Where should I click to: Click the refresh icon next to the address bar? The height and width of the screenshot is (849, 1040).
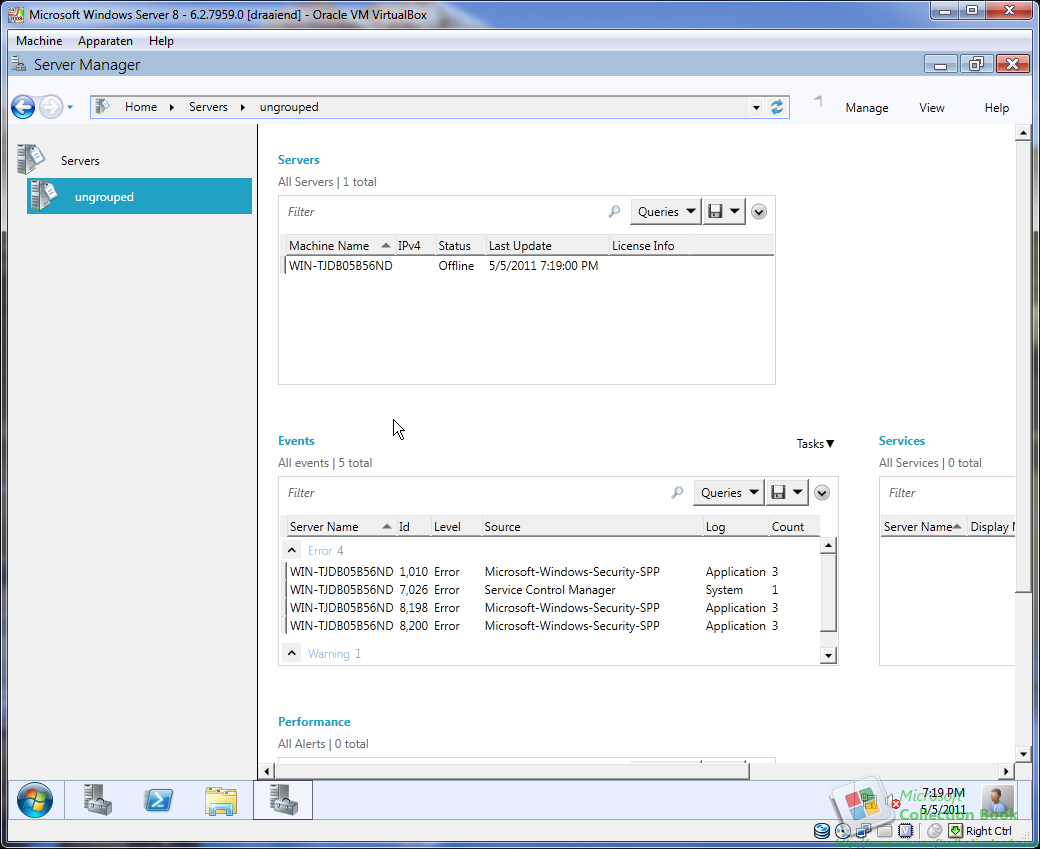pos(777,106)
